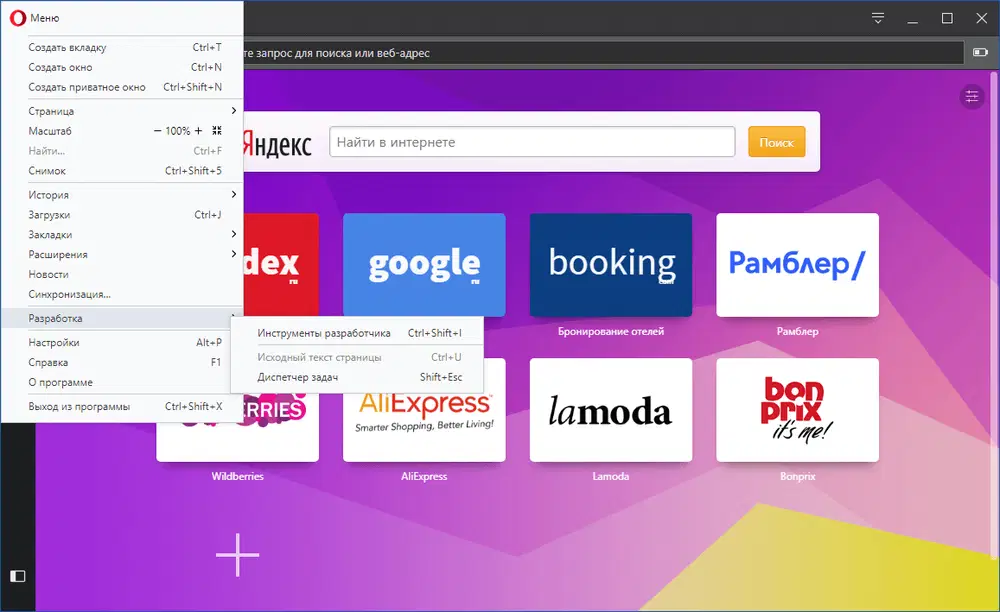Open the tab list menu icon in title bar
This screenshot has height=612, width=1000.
(878, 18)
